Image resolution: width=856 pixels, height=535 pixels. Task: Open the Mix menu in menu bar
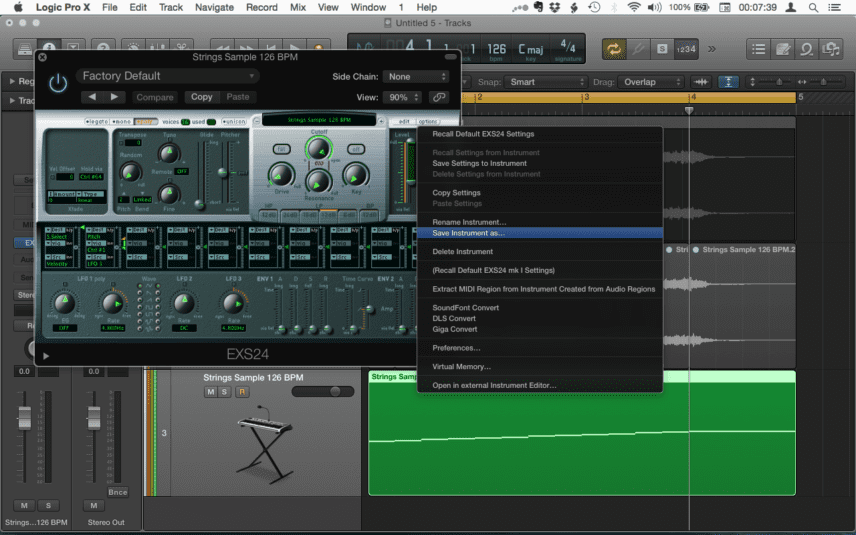click(298, 7)
